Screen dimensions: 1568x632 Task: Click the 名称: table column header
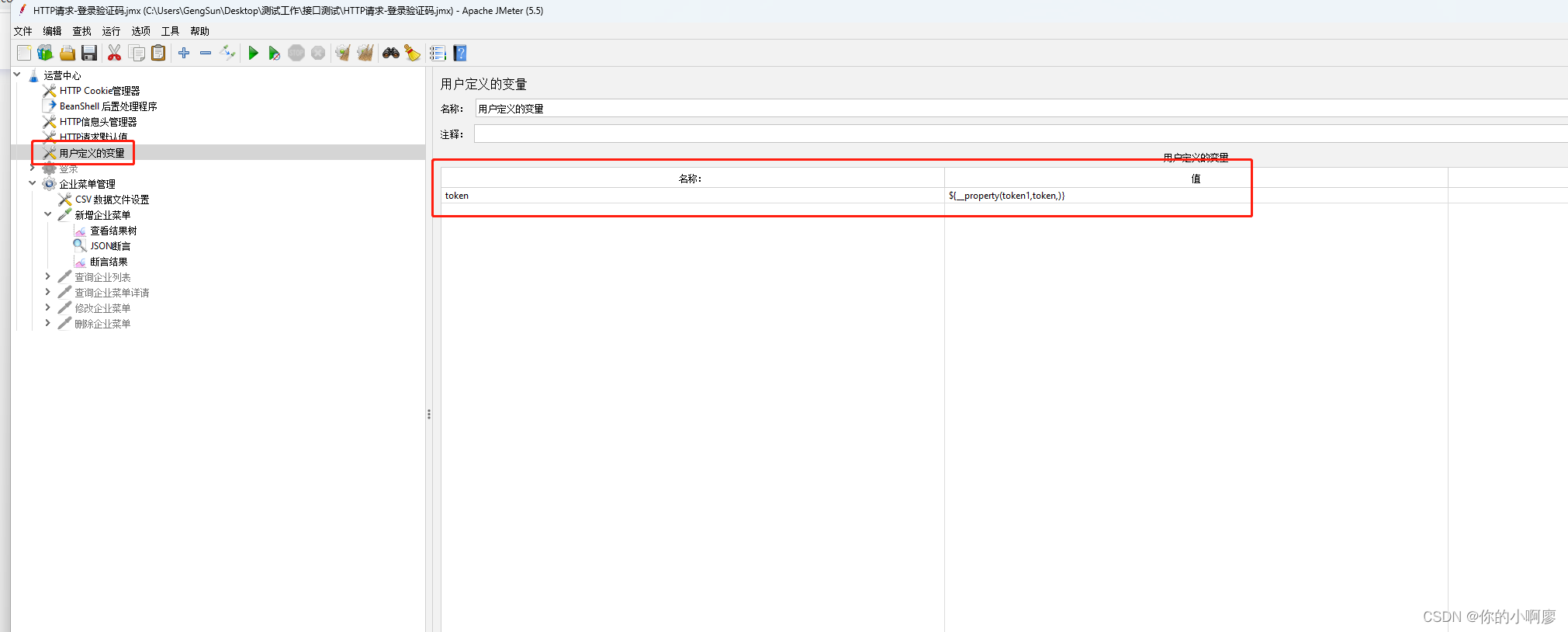point(692,179)
